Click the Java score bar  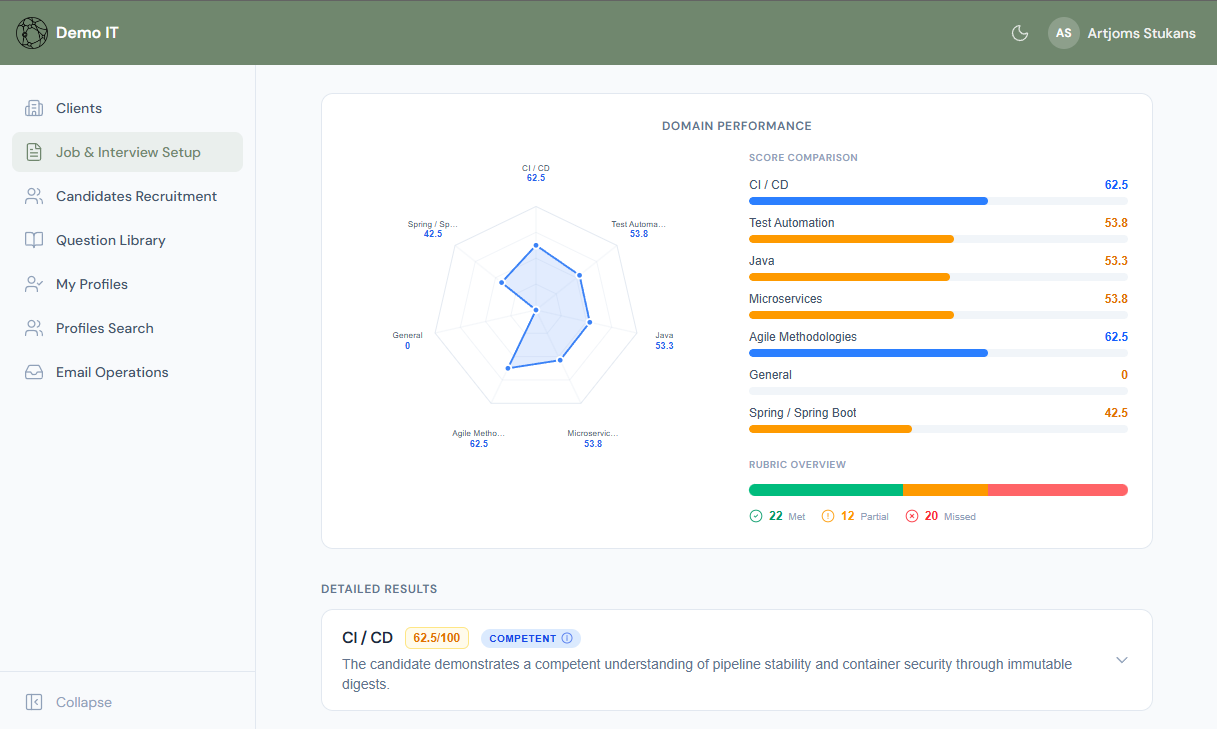[x=938, y=277]
